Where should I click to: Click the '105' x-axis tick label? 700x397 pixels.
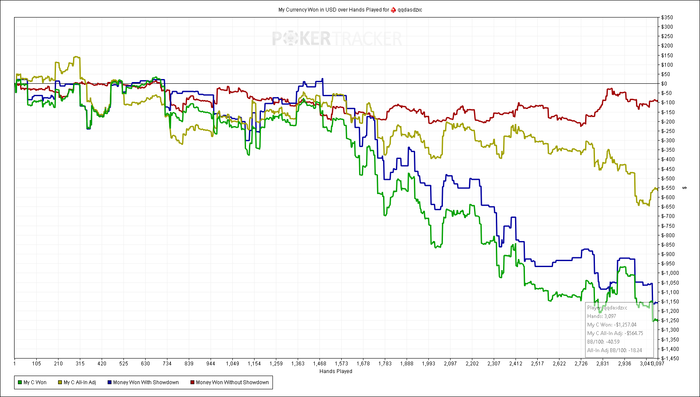tap(37, 364)
